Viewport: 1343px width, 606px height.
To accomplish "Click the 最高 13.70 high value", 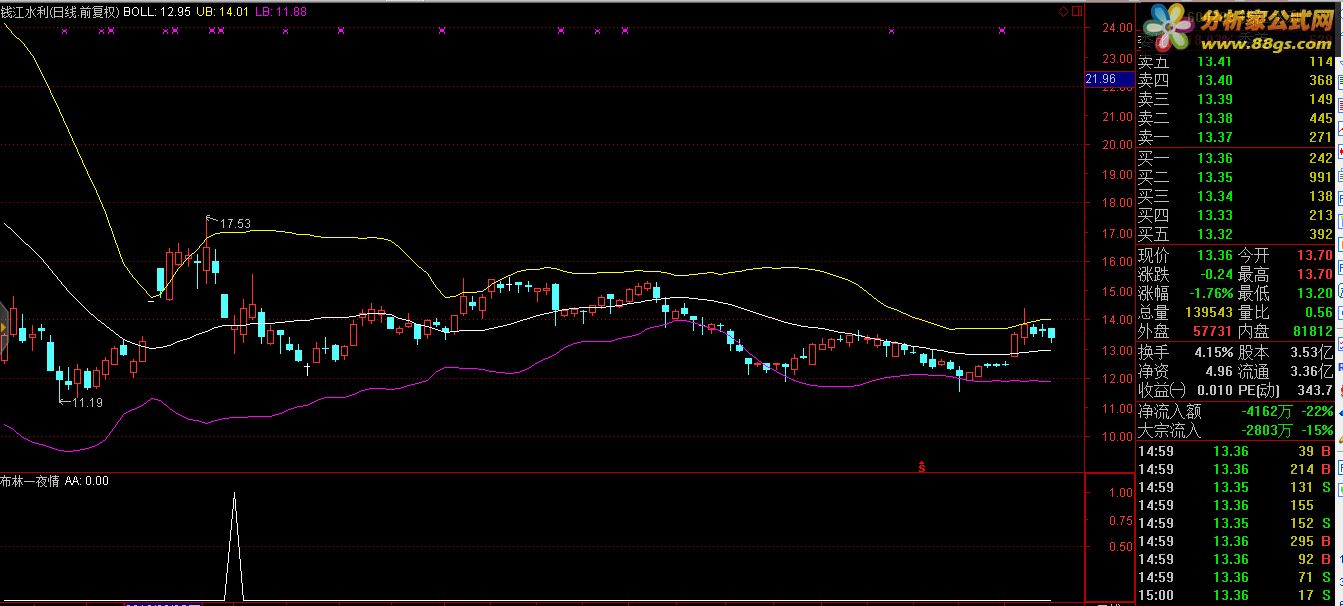I will (x=1286, y=275).
